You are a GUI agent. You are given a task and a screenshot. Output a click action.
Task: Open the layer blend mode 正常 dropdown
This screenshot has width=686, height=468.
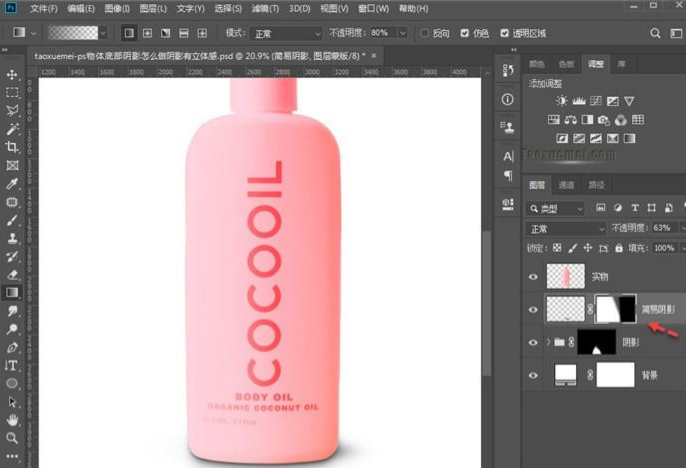[566, 229]
